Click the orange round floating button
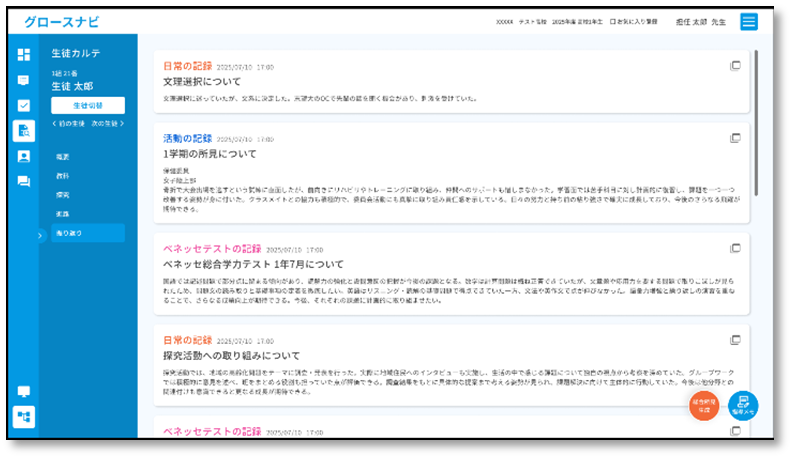Viewport: 793px width, 459px height. tap(704, 404)
